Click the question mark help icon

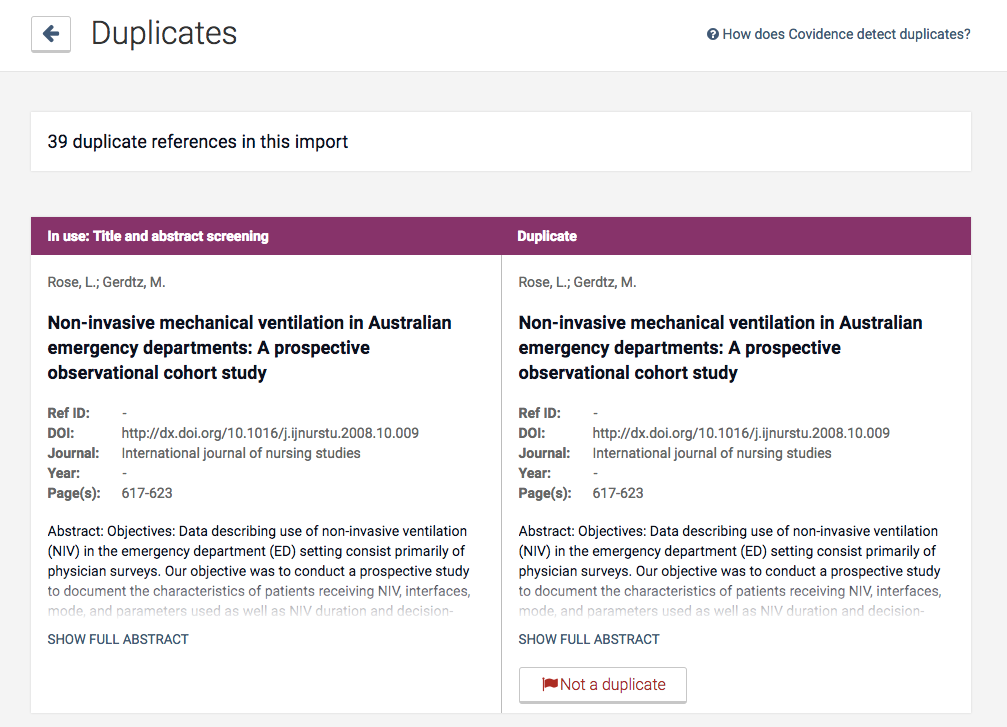713,34
